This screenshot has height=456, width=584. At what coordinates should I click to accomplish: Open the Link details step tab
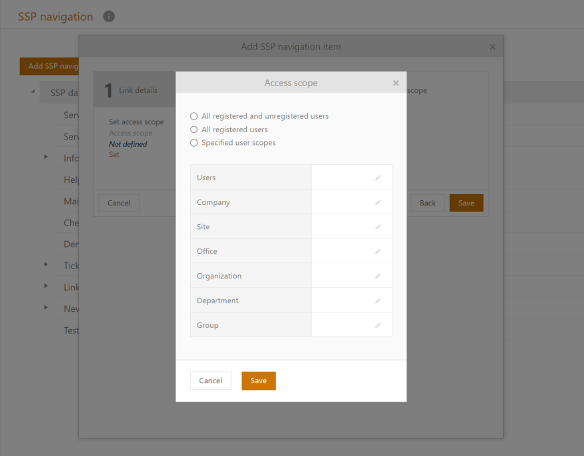click(x=135, y=90)
